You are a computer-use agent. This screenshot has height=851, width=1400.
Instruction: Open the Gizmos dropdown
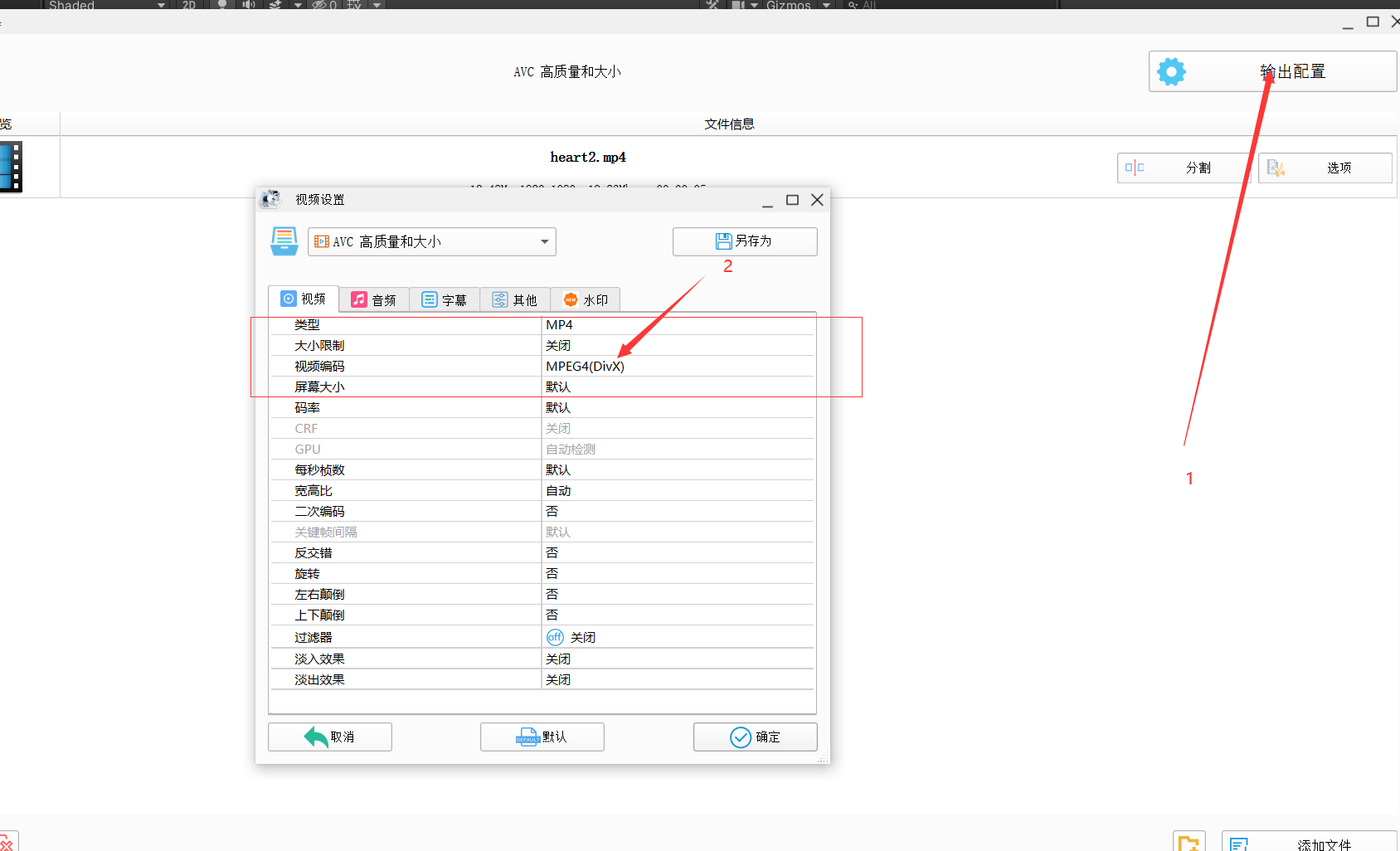825,5
